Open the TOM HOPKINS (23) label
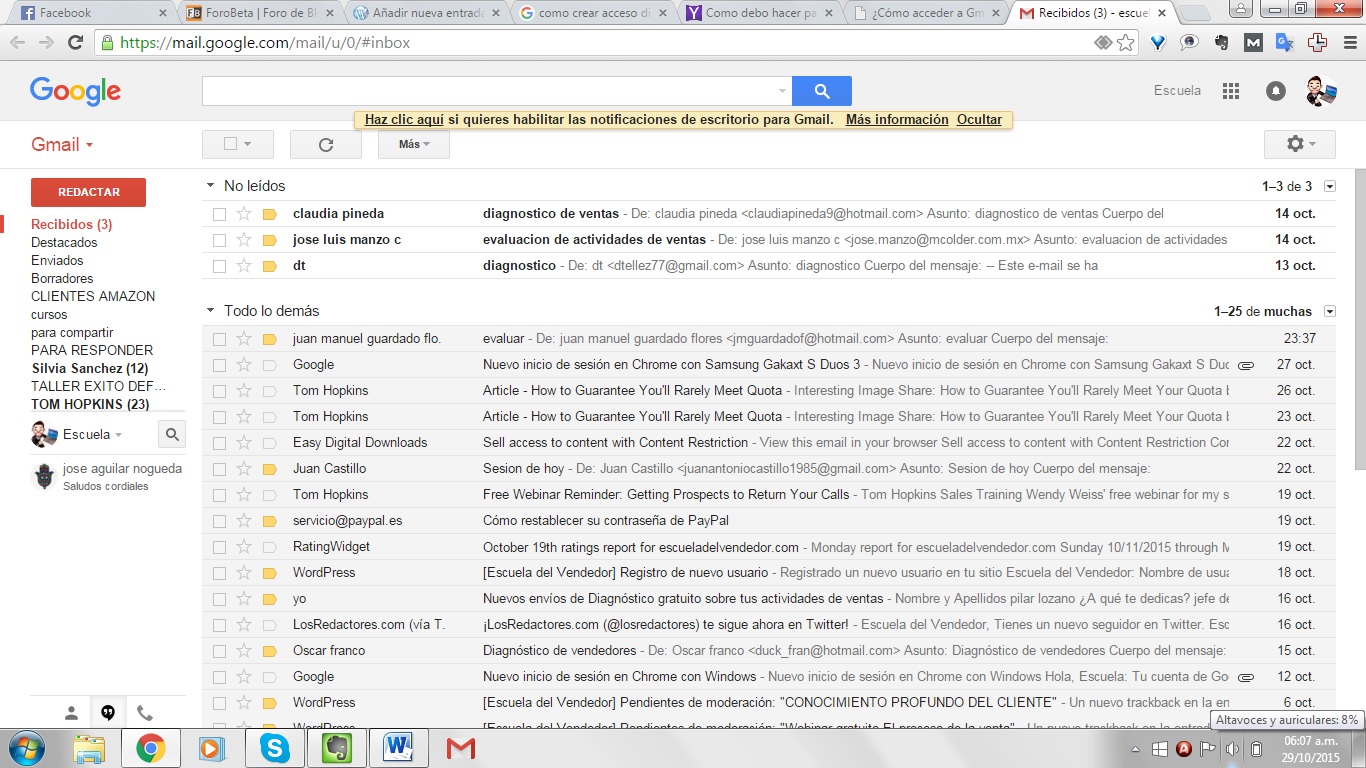This screenshot has height=768, width=1366. (90, 404)
